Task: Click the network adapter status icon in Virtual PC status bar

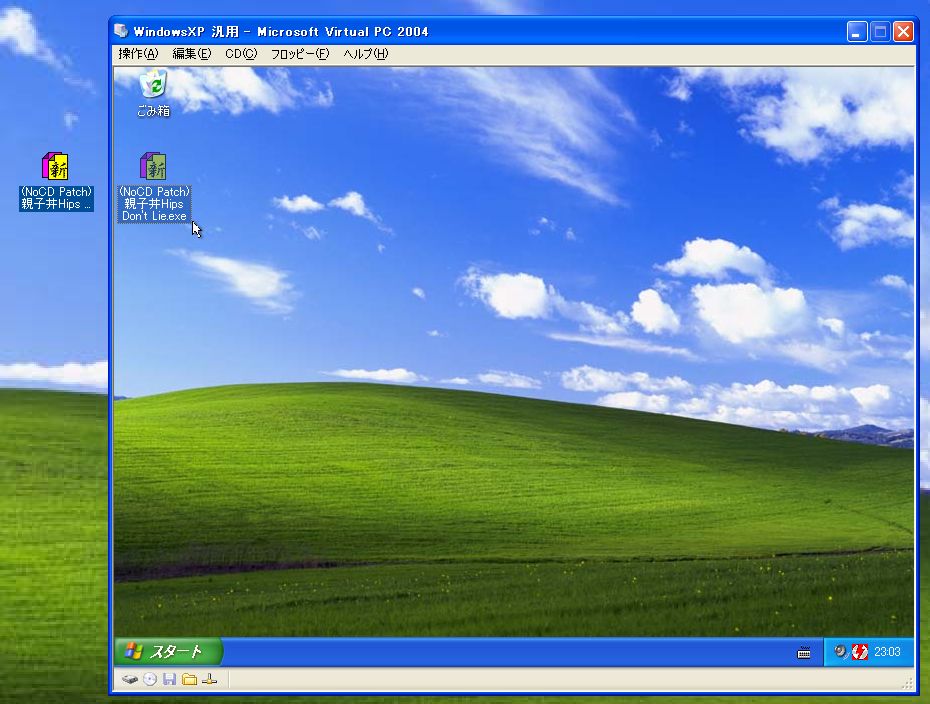Action: (x=209, y=680)
